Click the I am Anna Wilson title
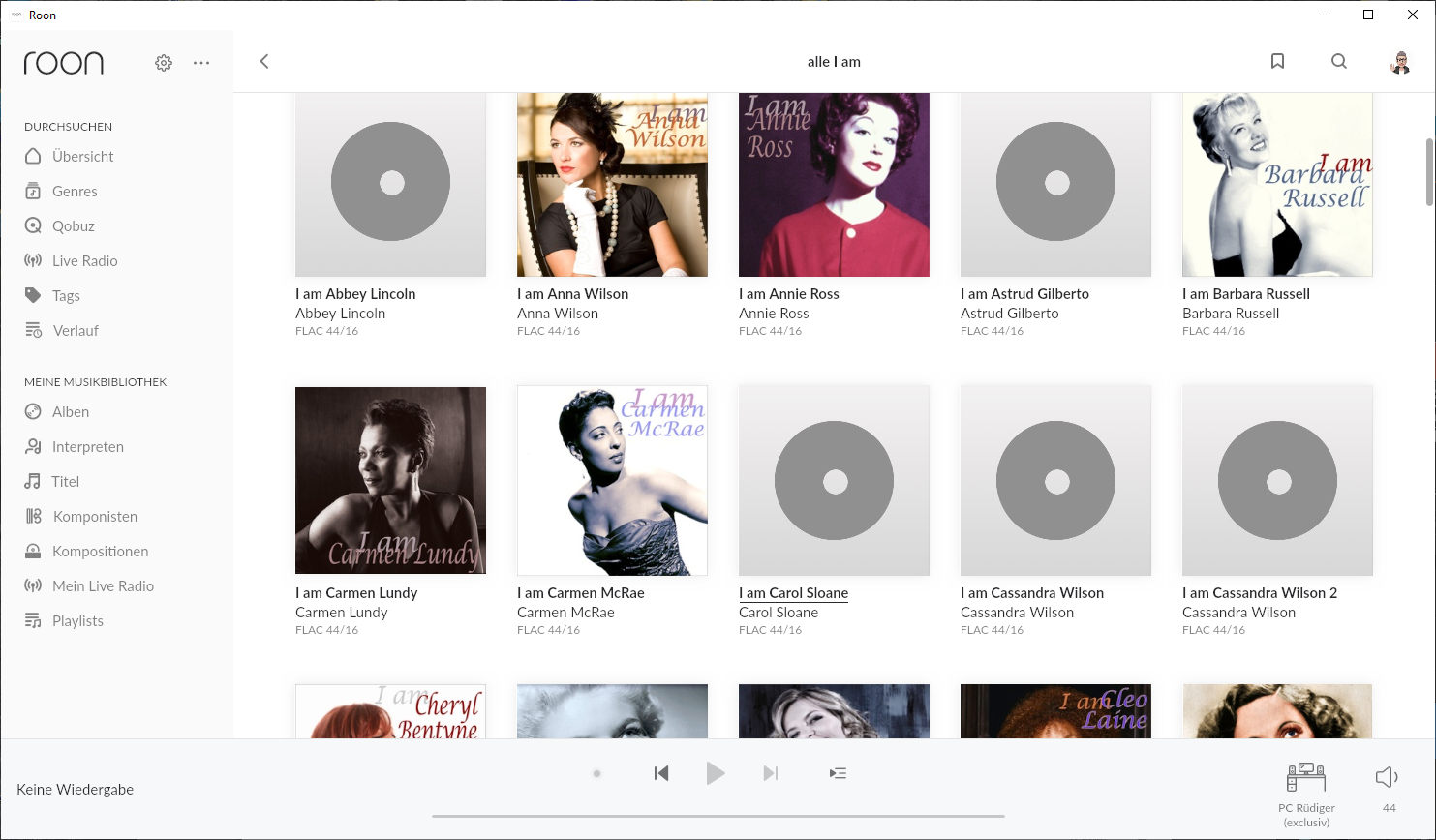This screenshot has height=840, width=1436. point(572,294)
